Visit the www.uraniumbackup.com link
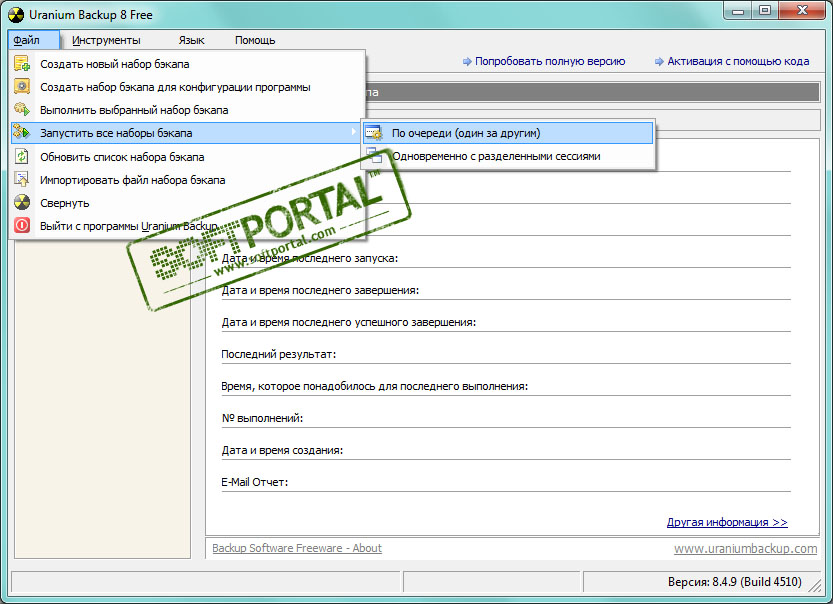The height and width of the screenshot is (604, 833). (x=746, y=549)
